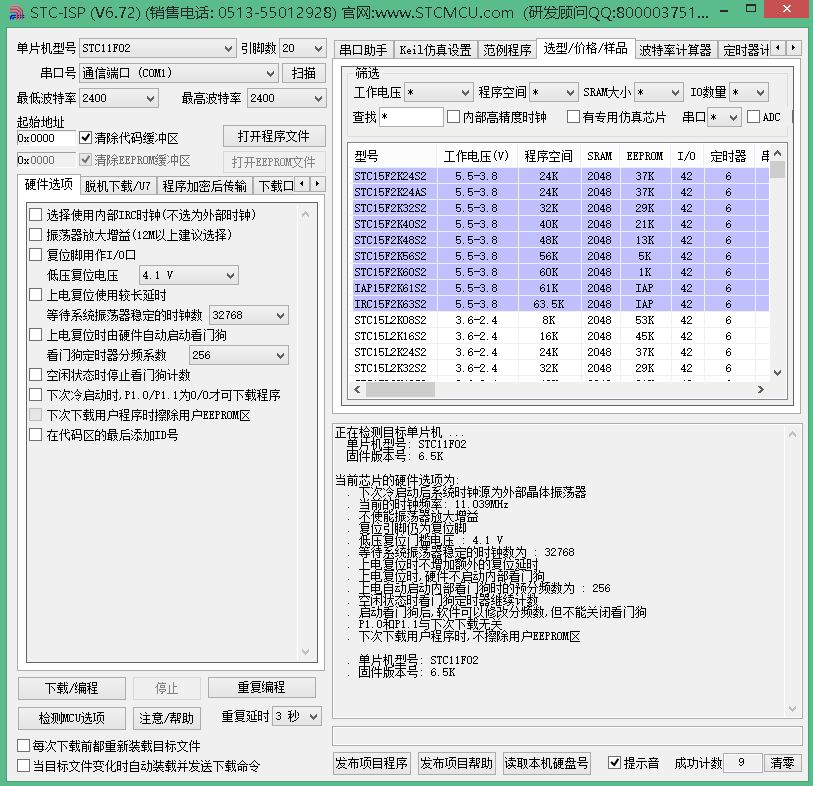Image resolution: width=813 pixels, height=786 pixels.
Task: Toggle 清除代码缓冲区 checkbox
Action: [x=86, y=138]
